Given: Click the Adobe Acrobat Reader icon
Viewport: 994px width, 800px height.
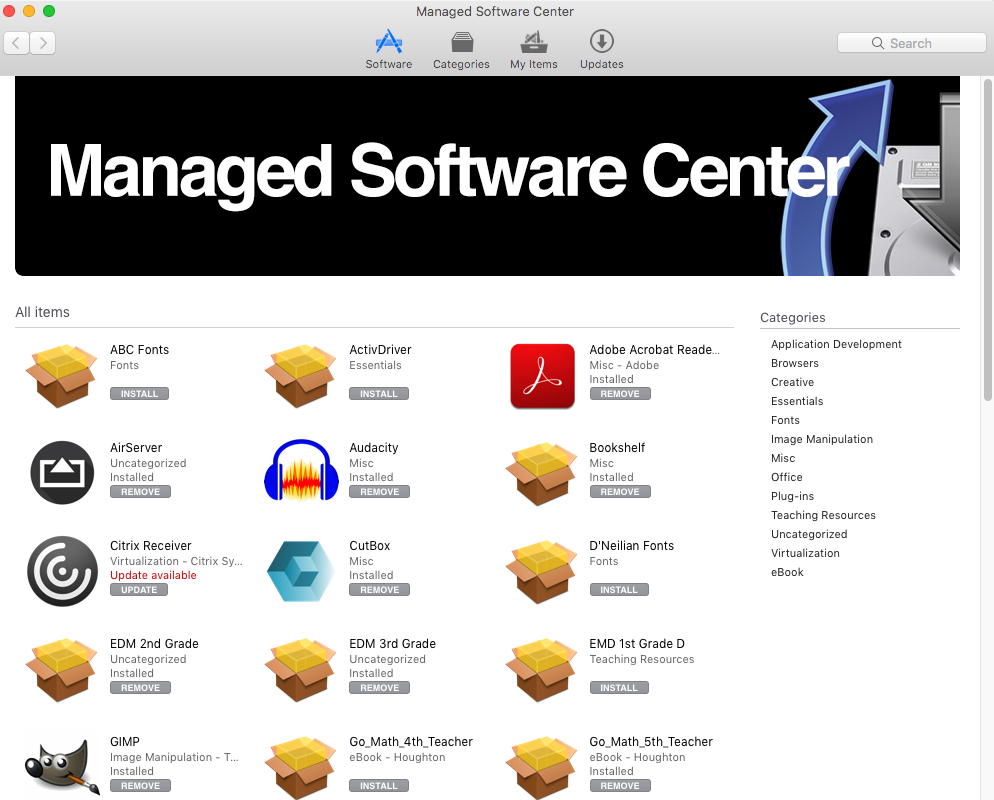Looking at the screenshot, I should pos(542,376).
